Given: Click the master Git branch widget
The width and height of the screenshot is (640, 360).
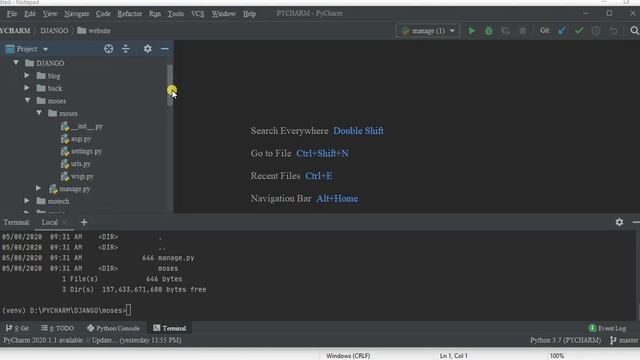Looking at the screenshot, I should (624, 340).
